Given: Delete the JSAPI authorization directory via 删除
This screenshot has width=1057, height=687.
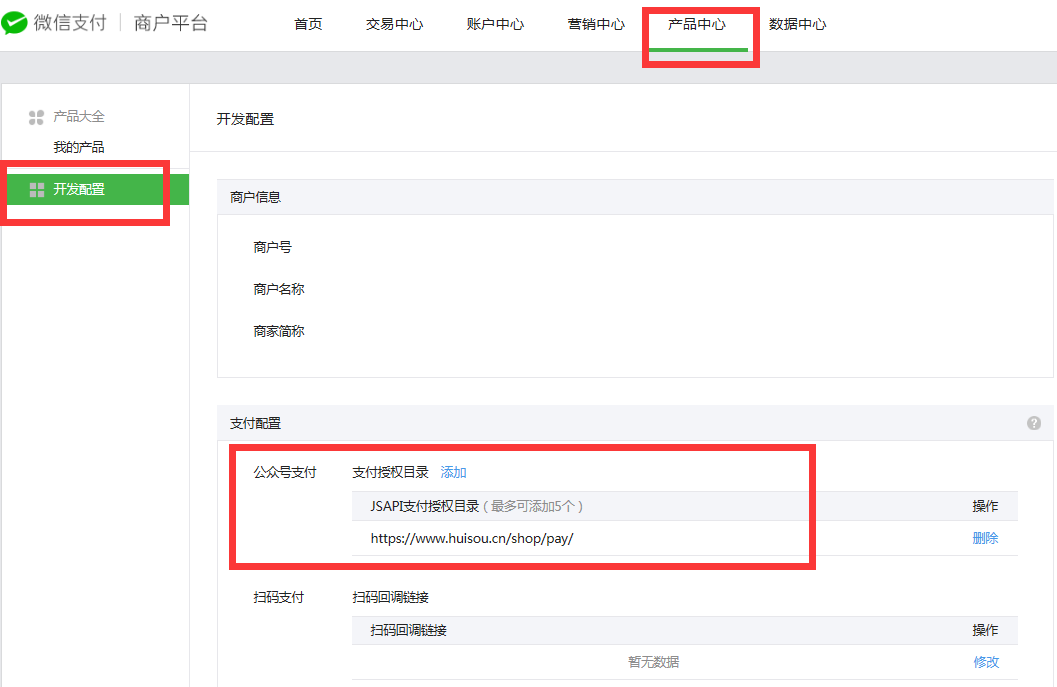Looking at the screenshot, I should coord(985,537).
